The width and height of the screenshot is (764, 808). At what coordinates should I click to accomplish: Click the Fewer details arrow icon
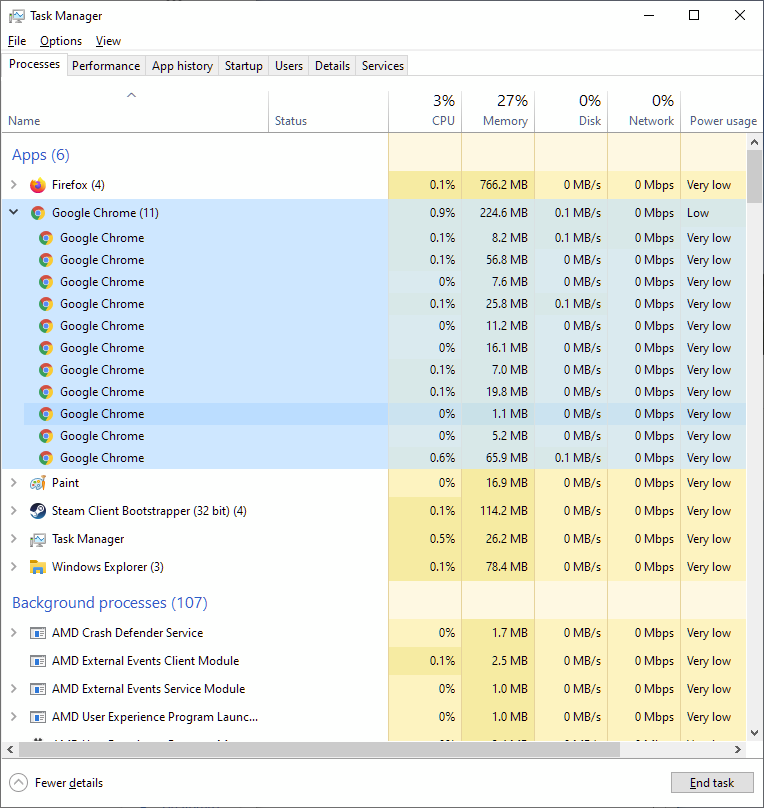[19, 783]
